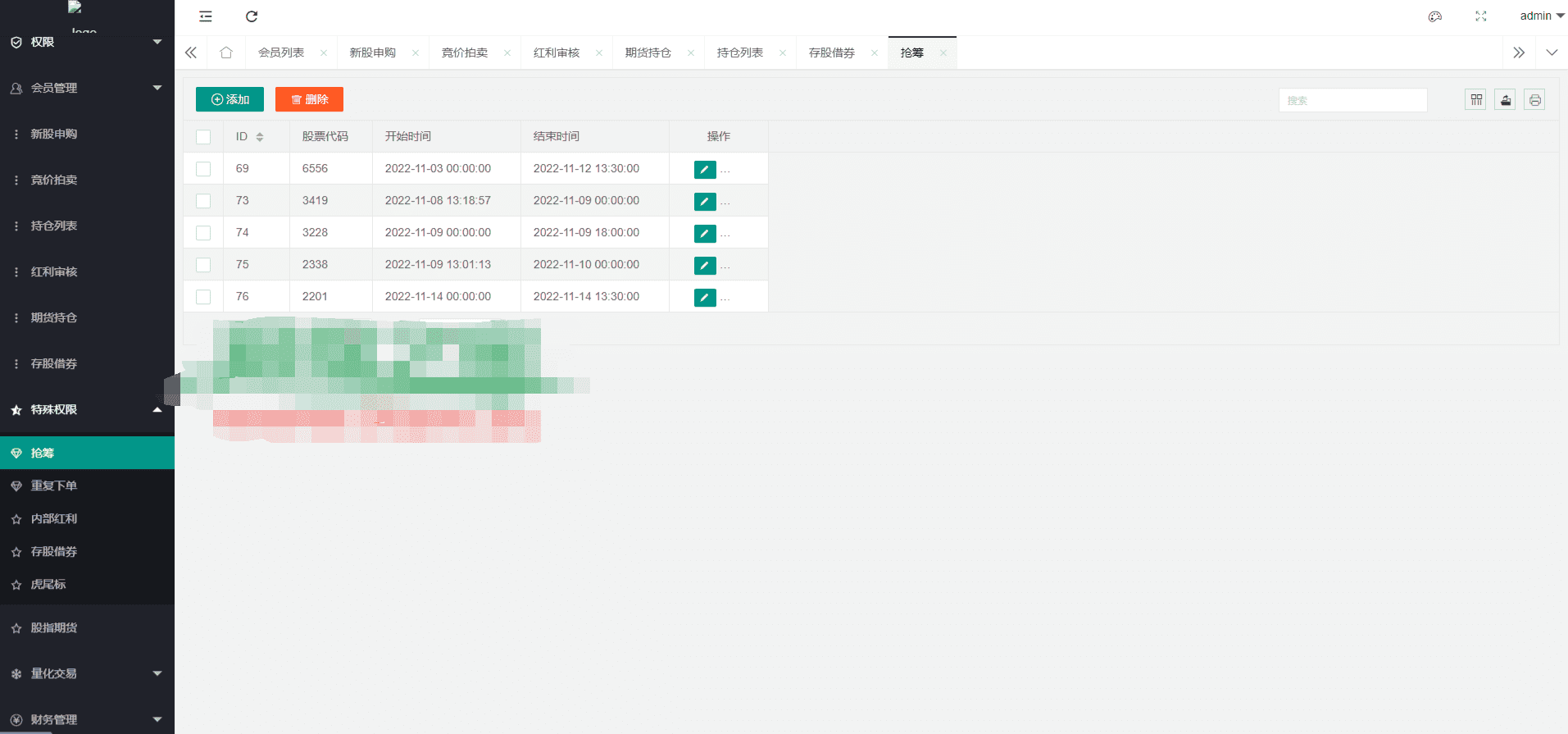Viewport: 1568px width, 734px height.
Task: Open the column filter grid icon
Action: [1476, 100]
